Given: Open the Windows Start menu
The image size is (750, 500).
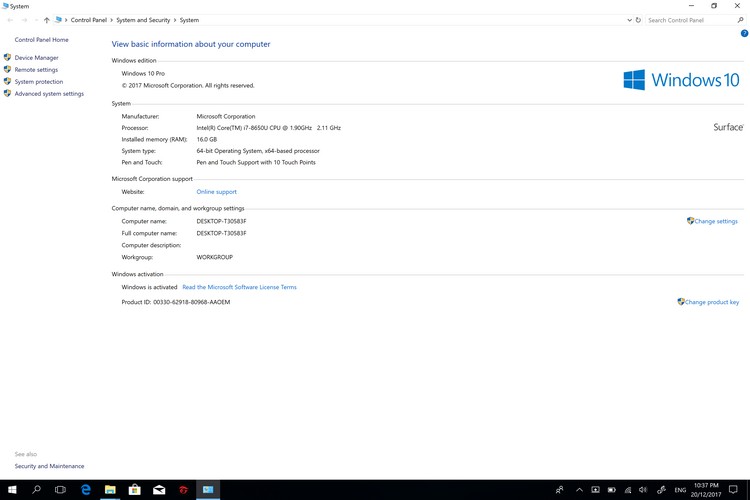Looking at the screenshot, I should click(12, 489).
